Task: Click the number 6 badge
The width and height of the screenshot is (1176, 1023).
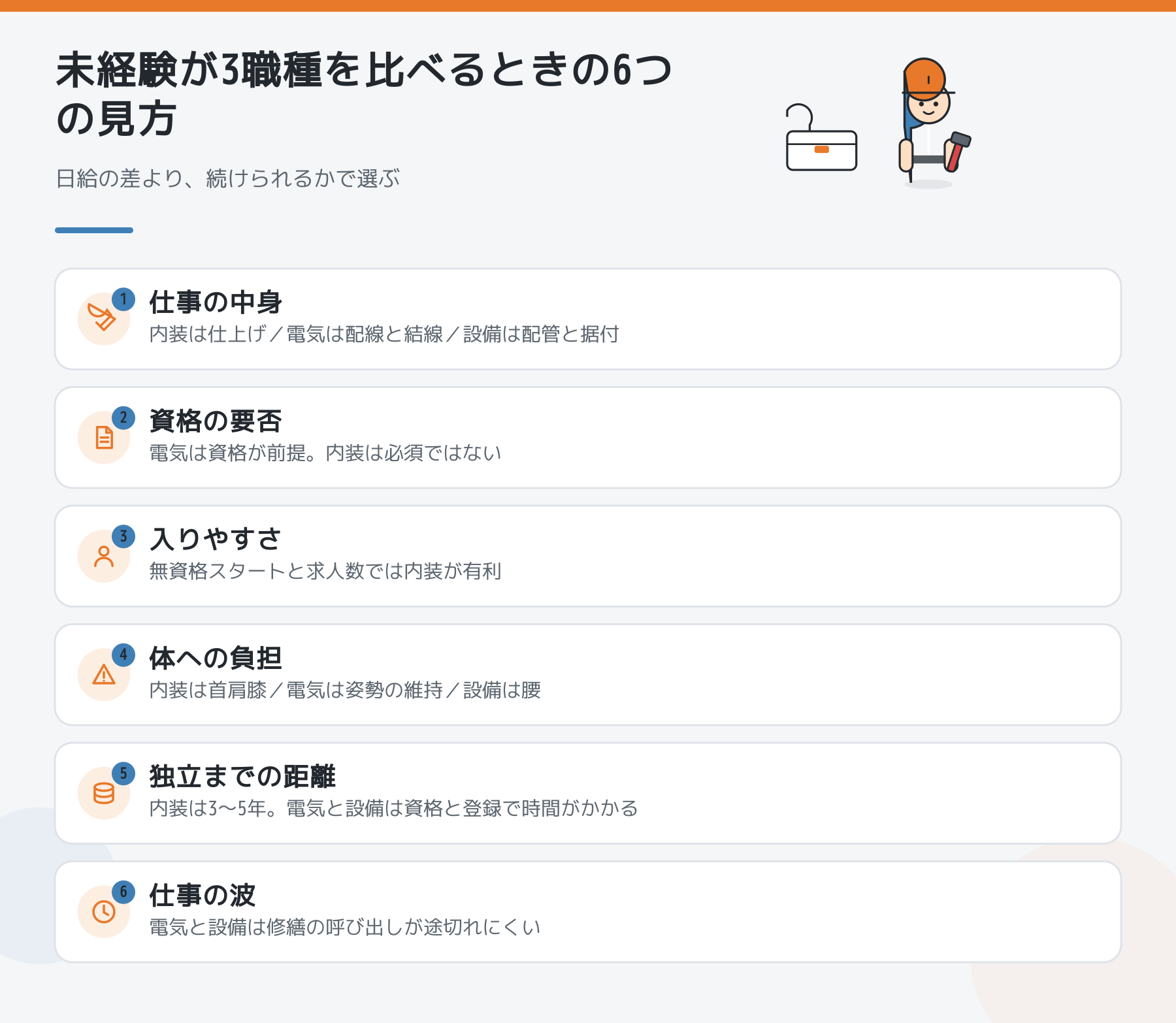Action: coord(123,892)
